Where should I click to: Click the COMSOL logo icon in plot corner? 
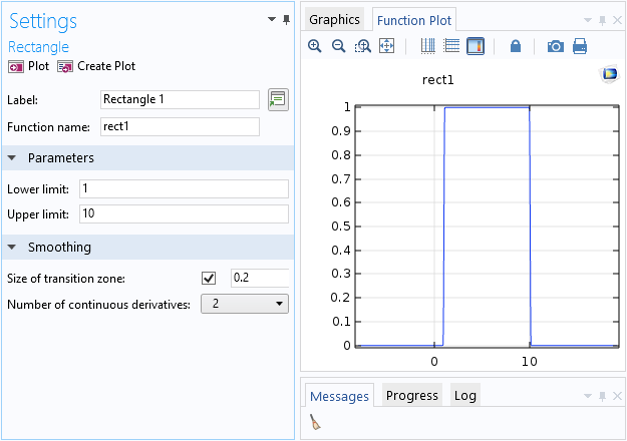coord(608,74)
